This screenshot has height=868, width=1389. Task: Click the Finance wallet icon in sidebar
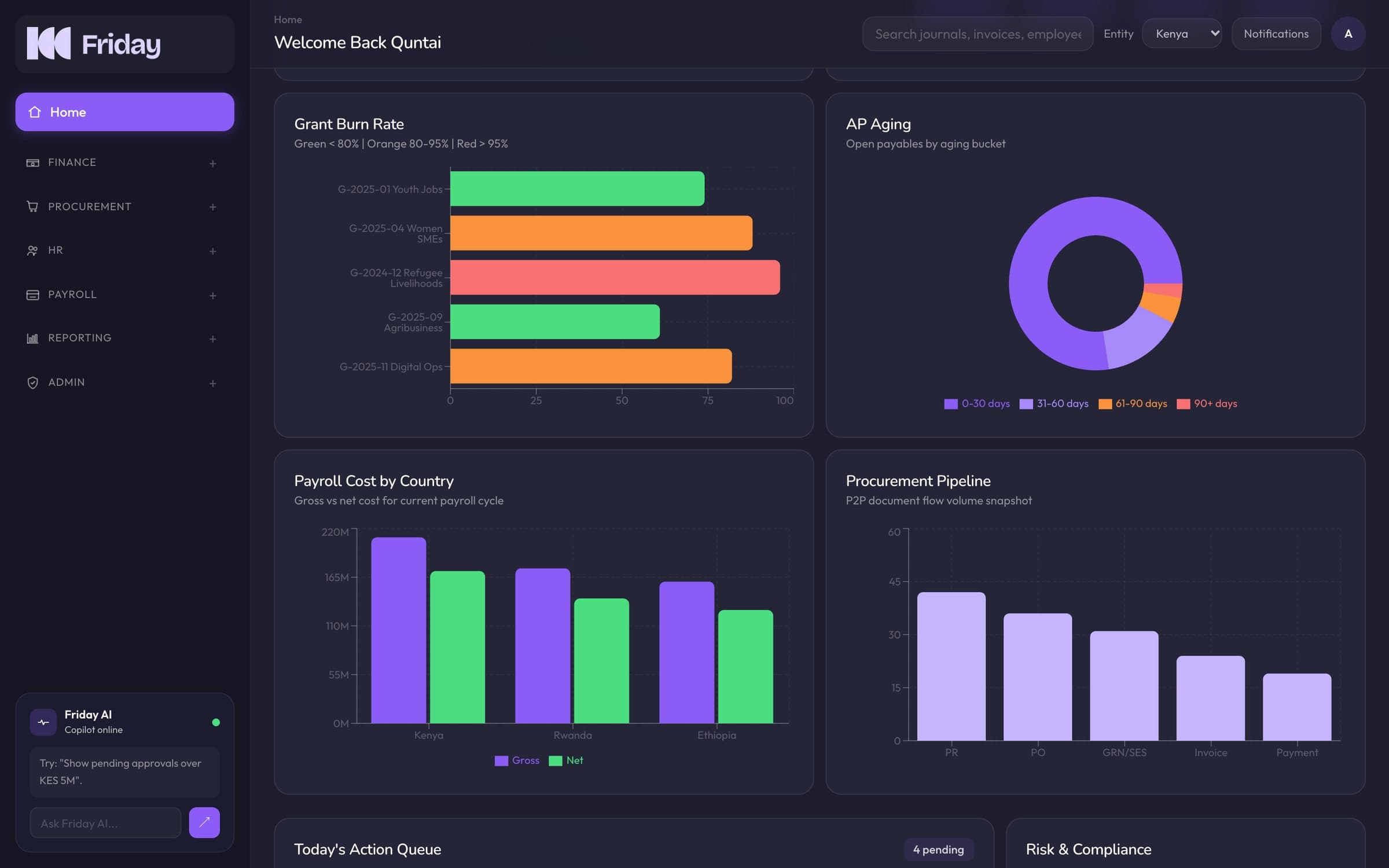click(32, 163)
